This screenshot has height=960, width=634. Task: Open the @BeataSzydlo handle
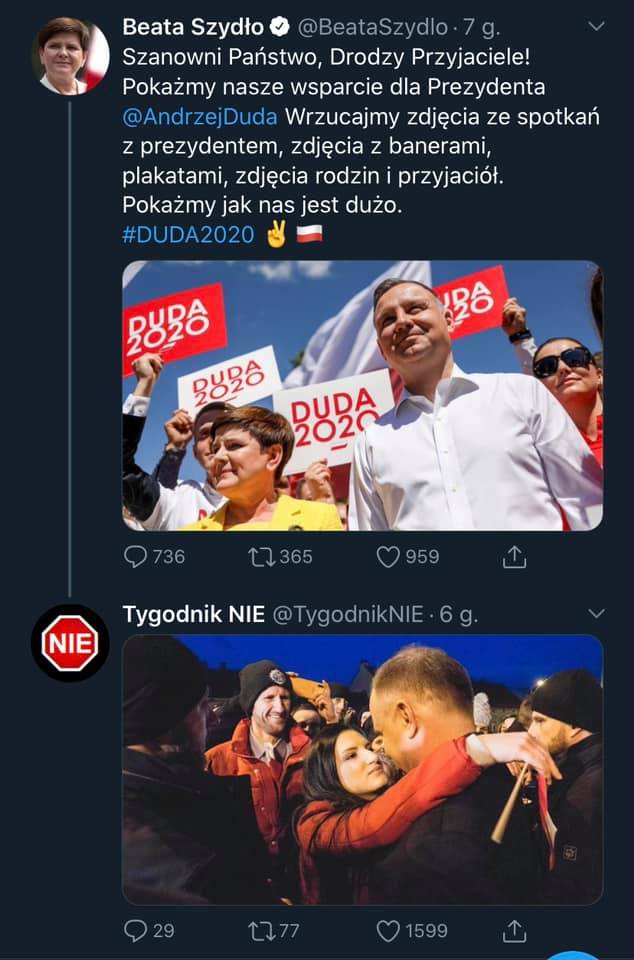tap(373, 27)
